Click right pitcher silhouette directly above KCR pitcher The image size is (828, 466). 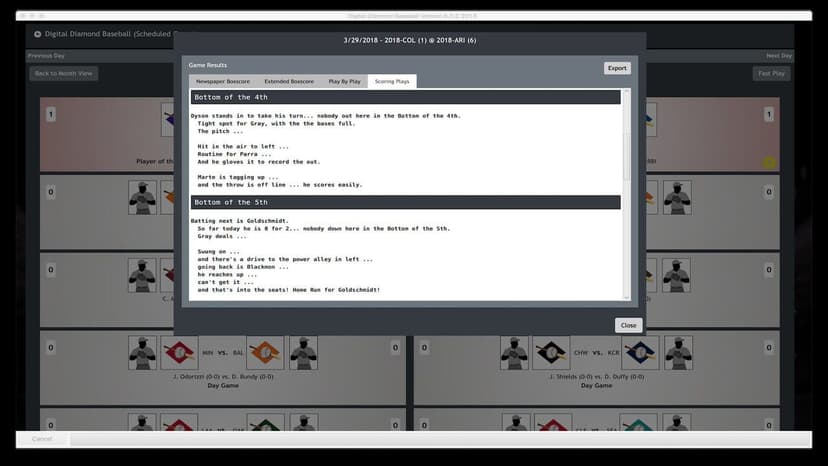coord(676,275)
